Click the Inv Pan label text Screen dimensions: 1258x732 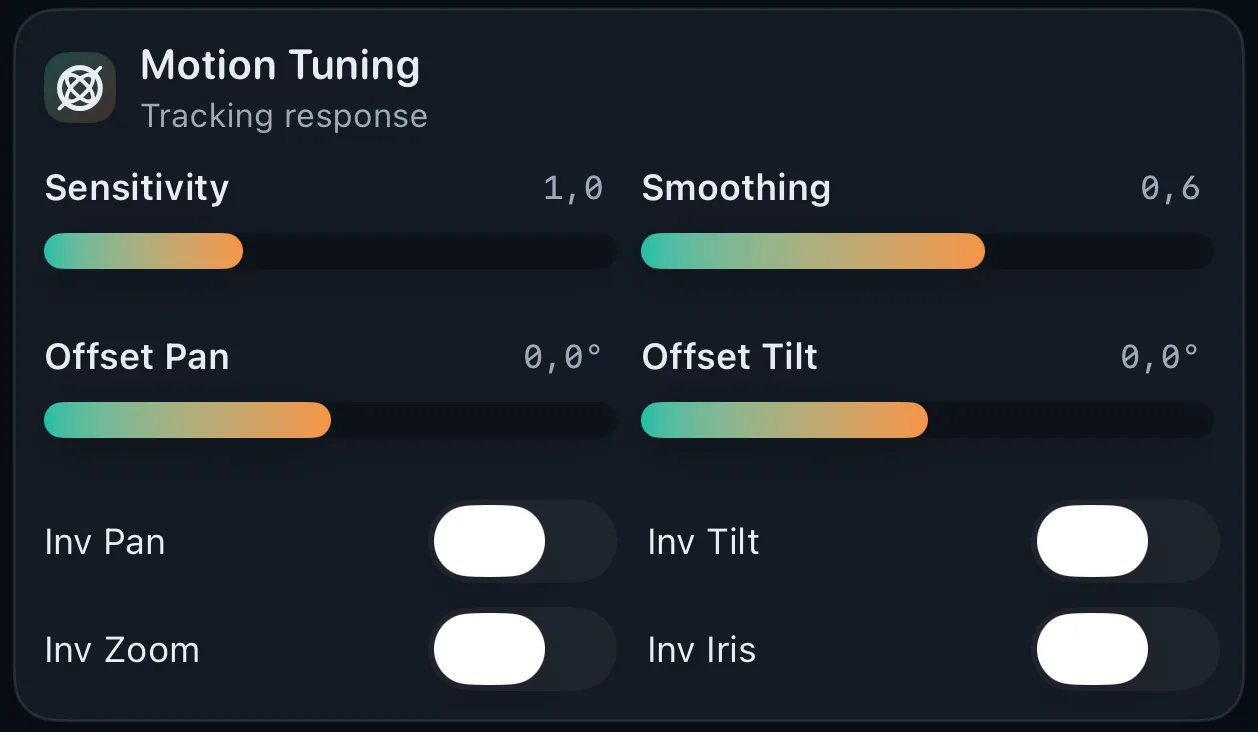[104, 541]
